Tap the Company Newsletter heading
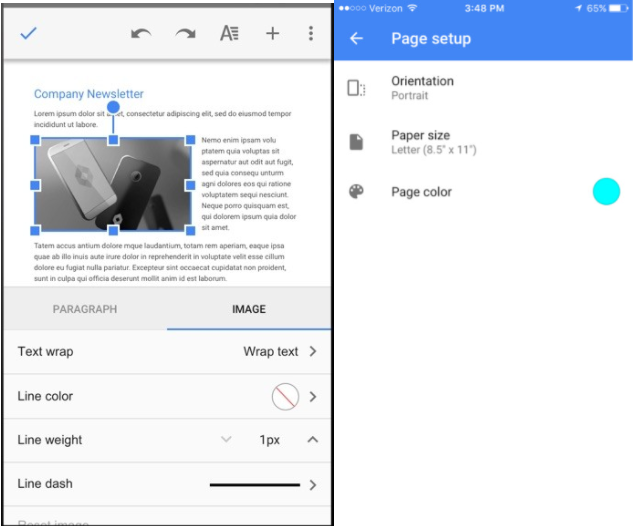Image resolution: width=634 pixels, height=526 pixels. tap(89, 94)
